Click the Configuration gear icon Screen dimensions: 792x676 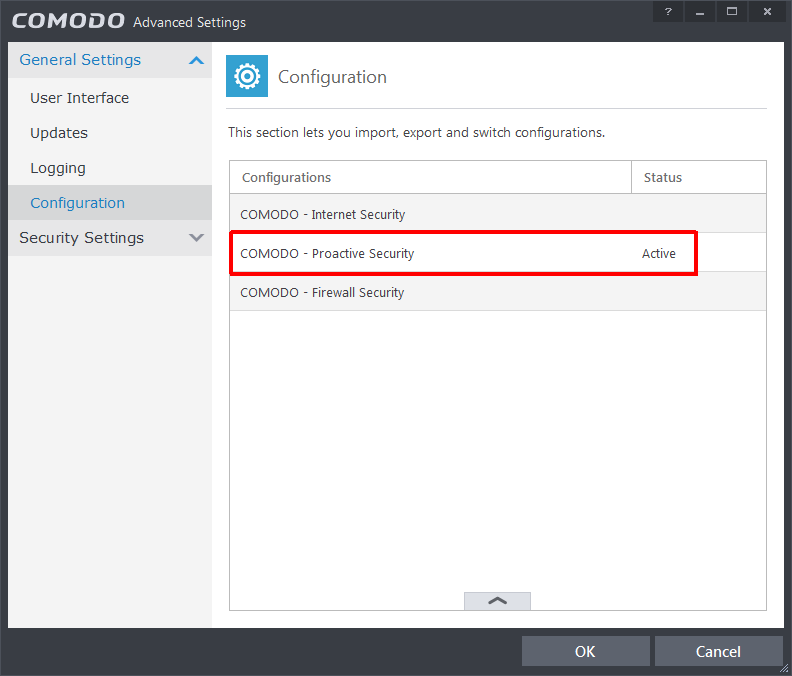[x=246, y=76]
